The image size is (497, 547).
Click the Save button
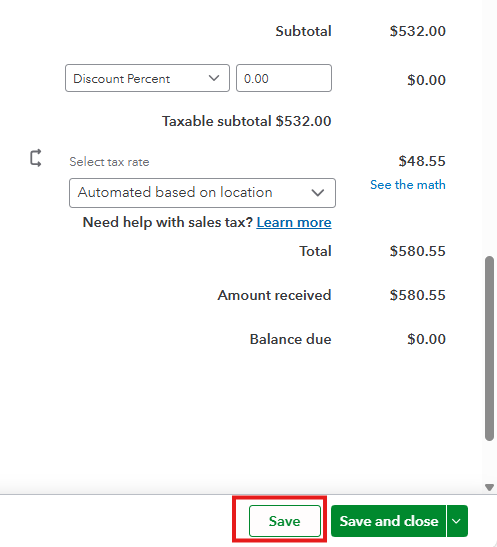[x=285, y=521]
